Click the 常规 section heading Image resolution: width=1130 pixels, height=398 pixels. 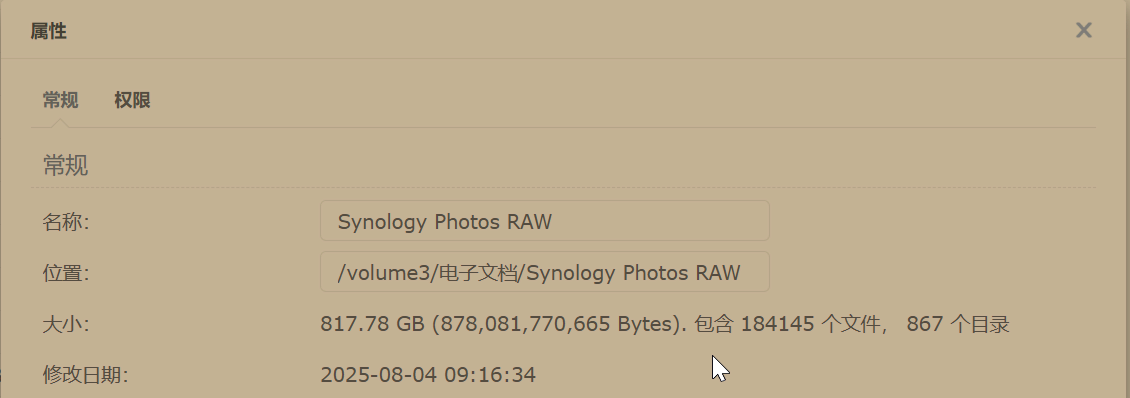66,165
